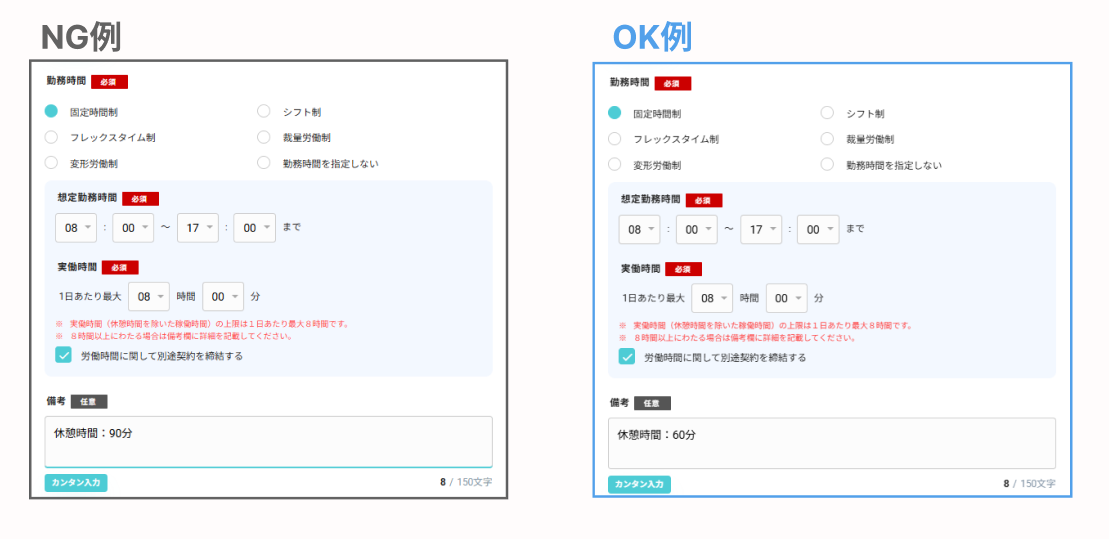
Task: Pick 勤務時間を指定しない in NG例 panel
Action: (x=264, y=163)
